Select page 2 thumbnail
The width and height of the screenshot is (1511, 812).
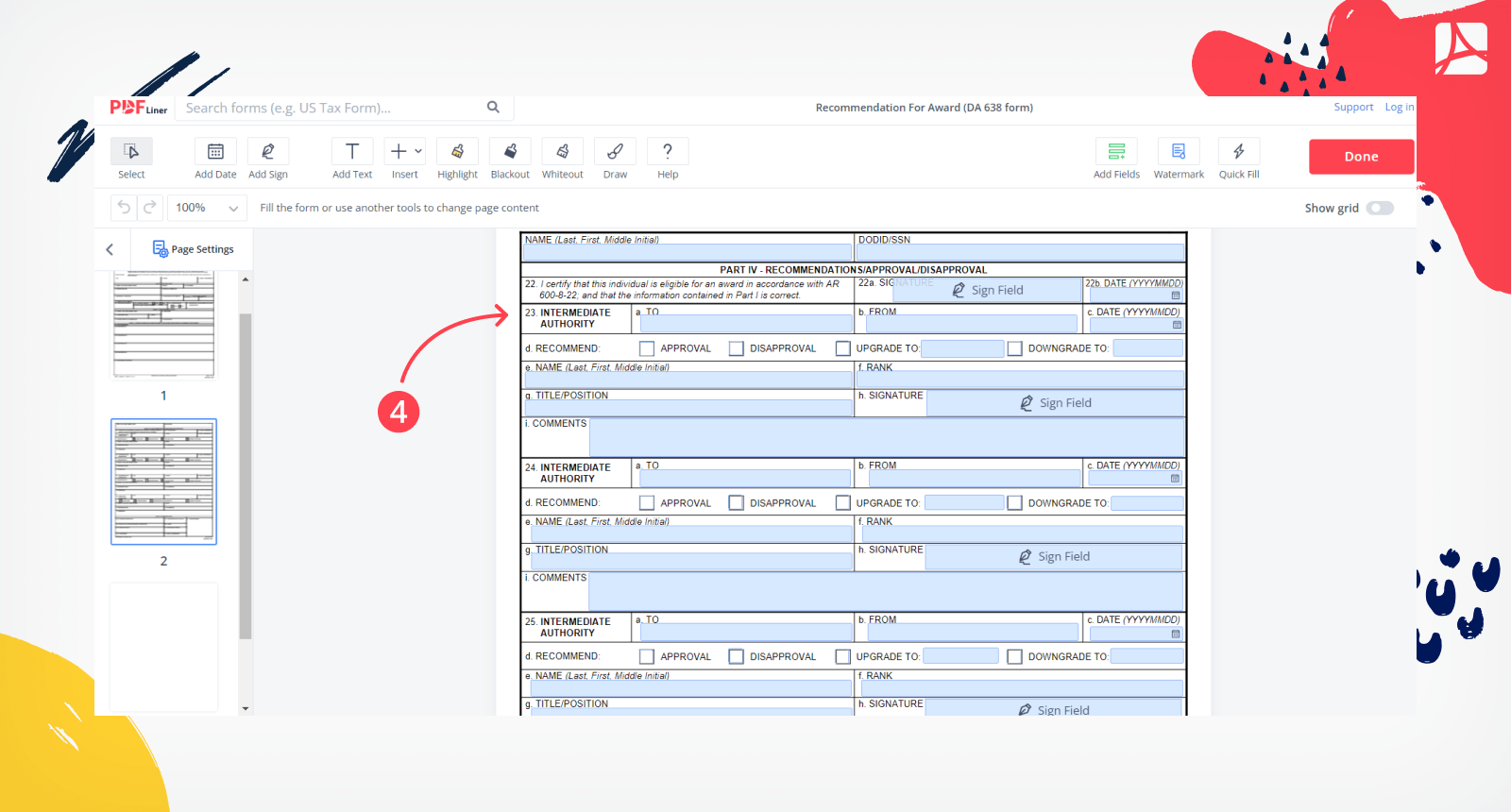[163, 482]
